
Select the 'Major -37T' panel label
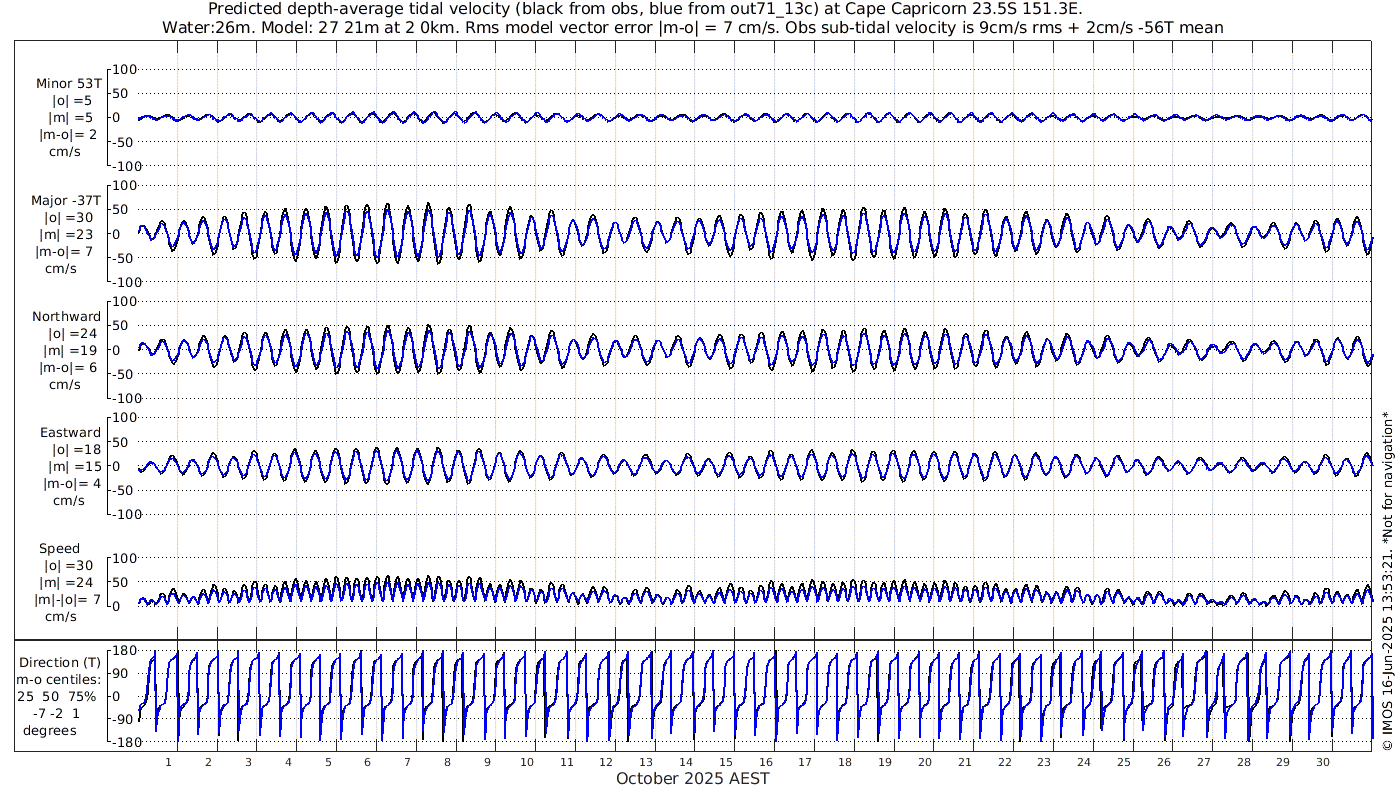pyautogui.click(x=66, y=201)
